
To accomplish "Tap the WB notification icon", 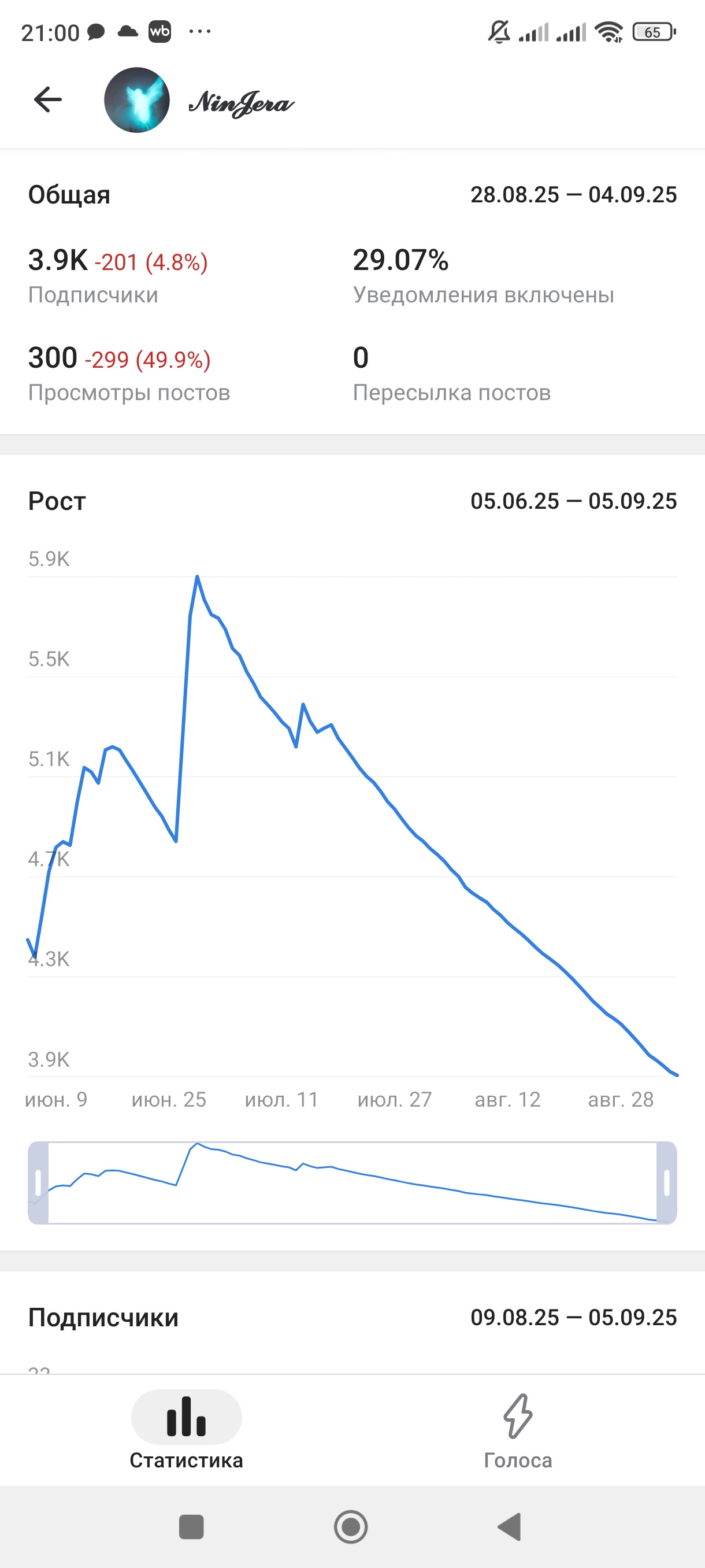I will pyautogui.click(x=160, y=32).
